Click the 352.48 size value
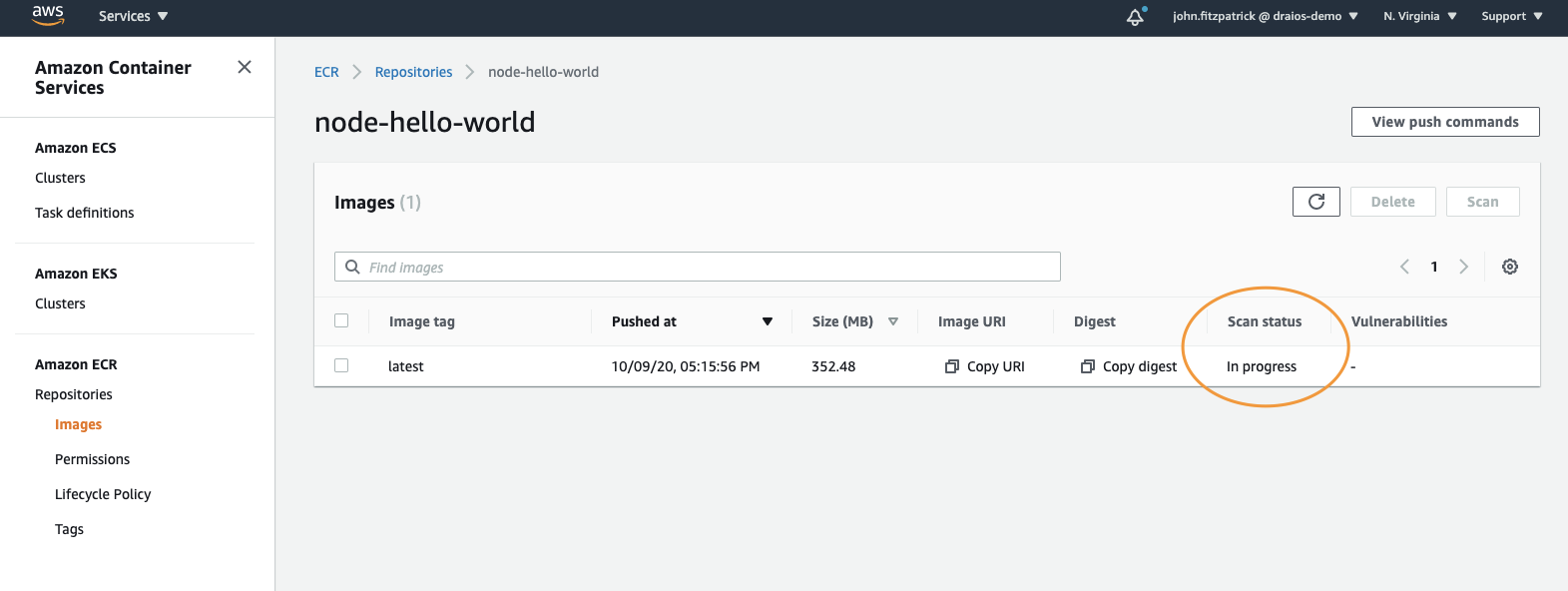This screenshot has height=591, width=1568. click(833, 366)
